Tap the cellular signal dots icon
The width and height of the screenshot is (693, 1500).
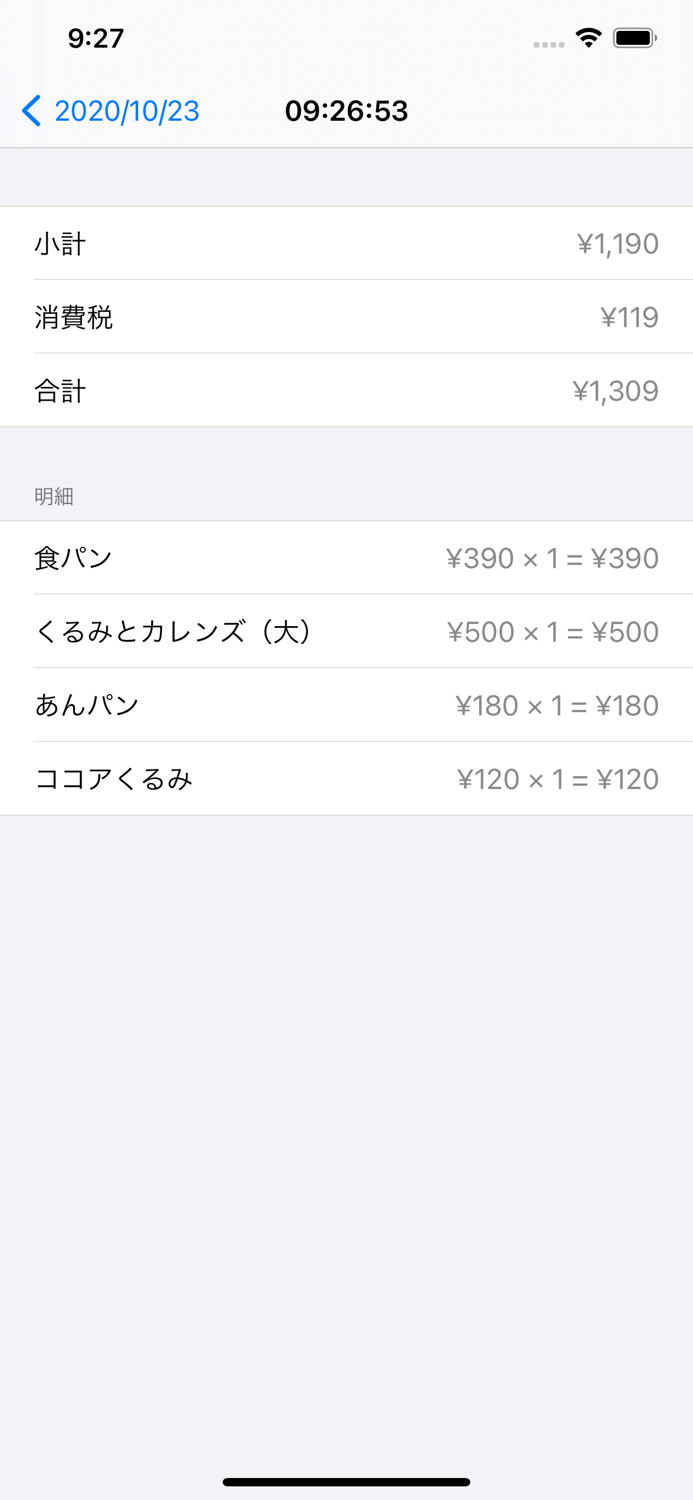(x=549, y=42)
